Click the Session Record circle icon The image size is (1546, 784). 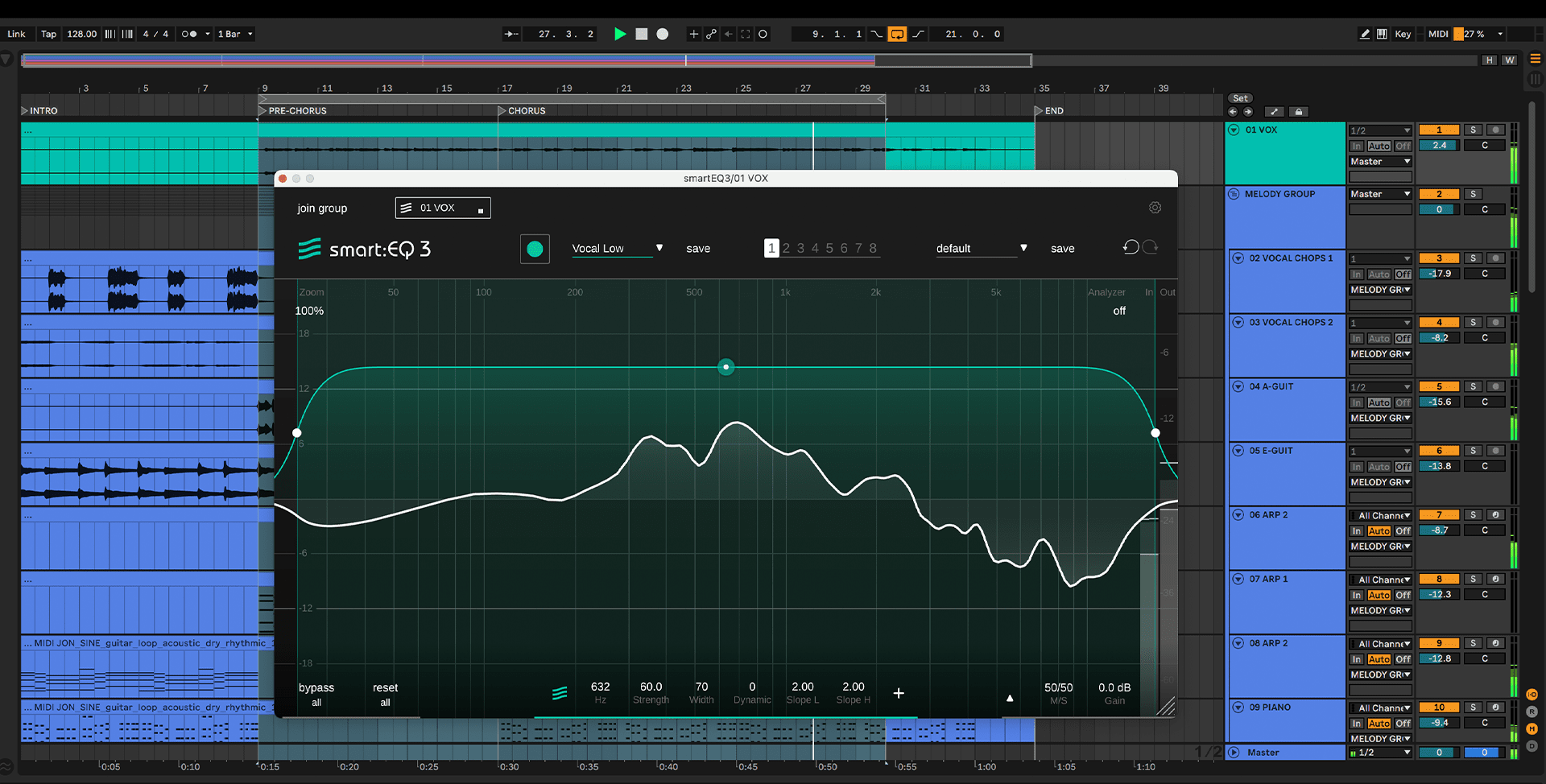point(763,34)
